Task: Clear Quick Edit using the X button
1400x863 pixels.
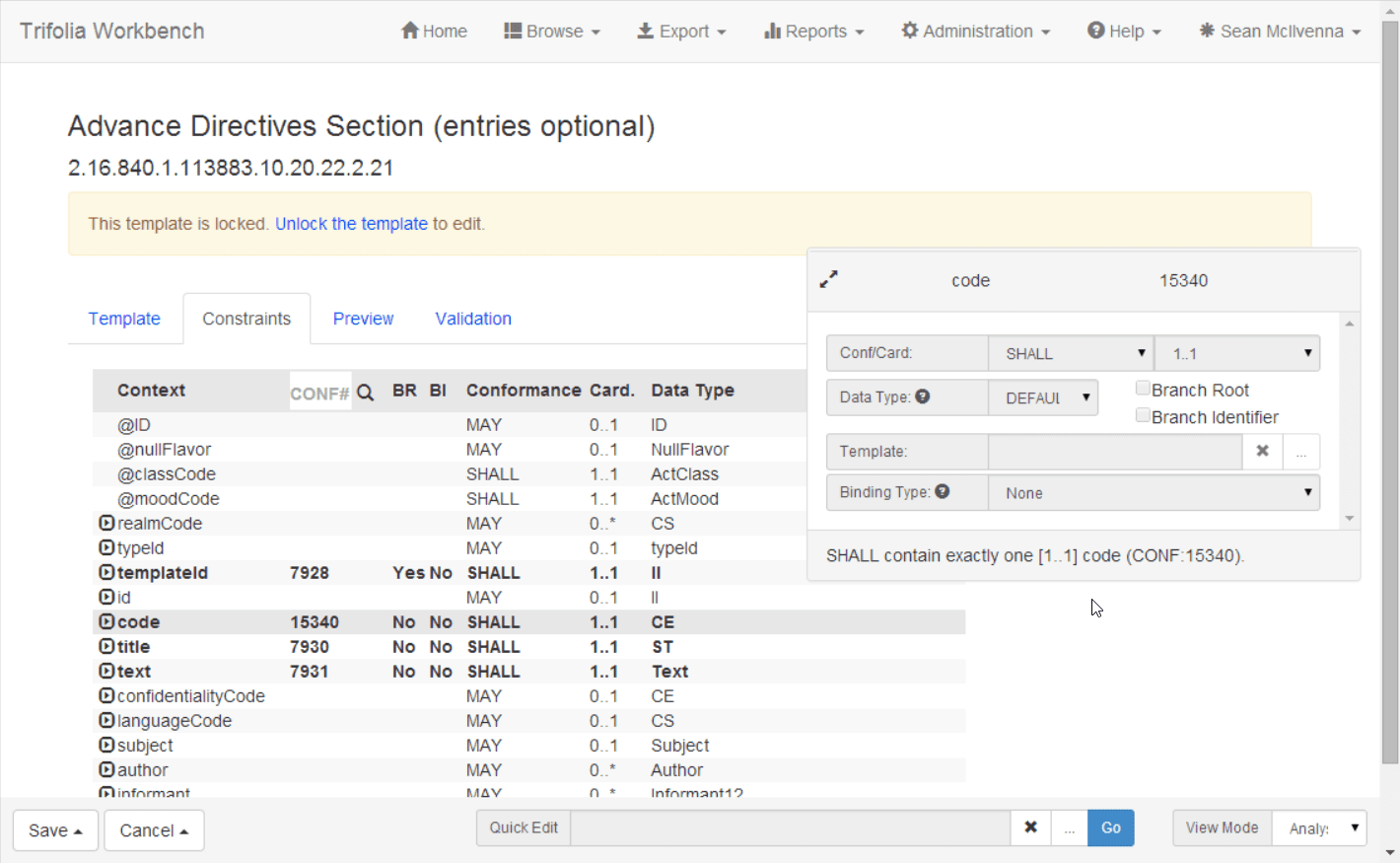Action: [1030, 827]
